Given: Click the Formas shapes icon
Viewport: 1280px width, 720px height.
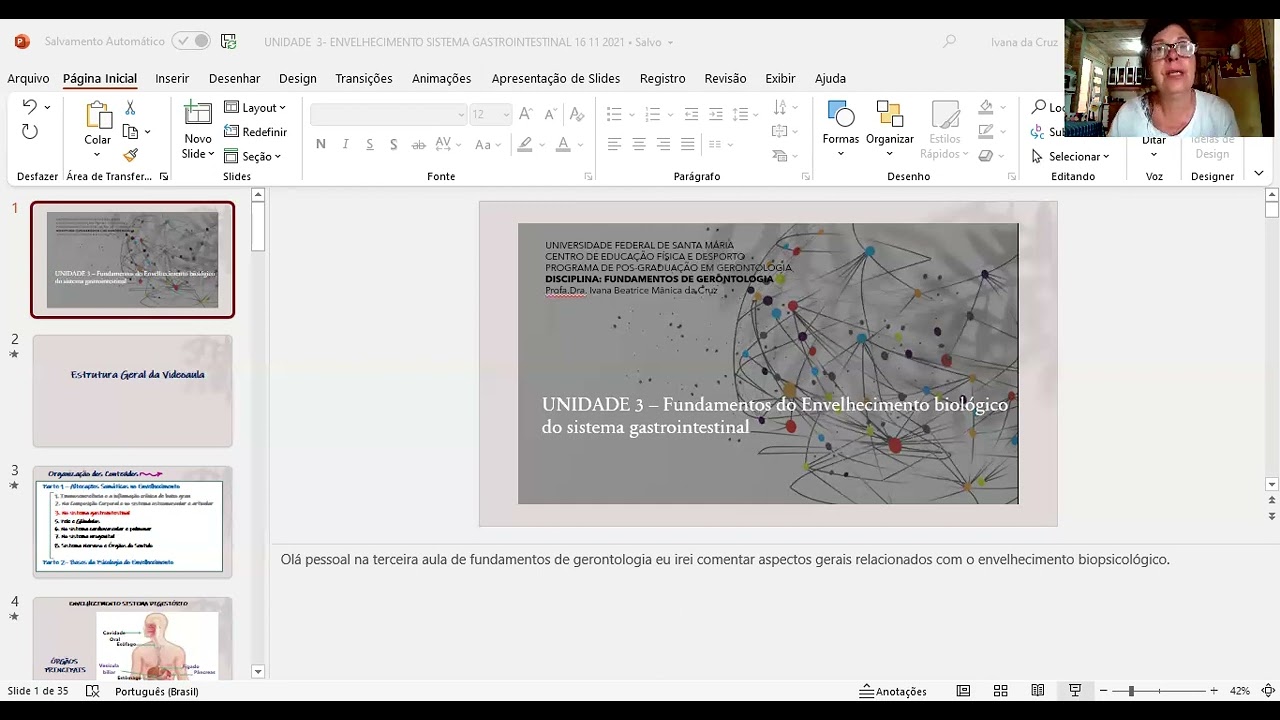Looking at the screenshot, I should [841, 115].
